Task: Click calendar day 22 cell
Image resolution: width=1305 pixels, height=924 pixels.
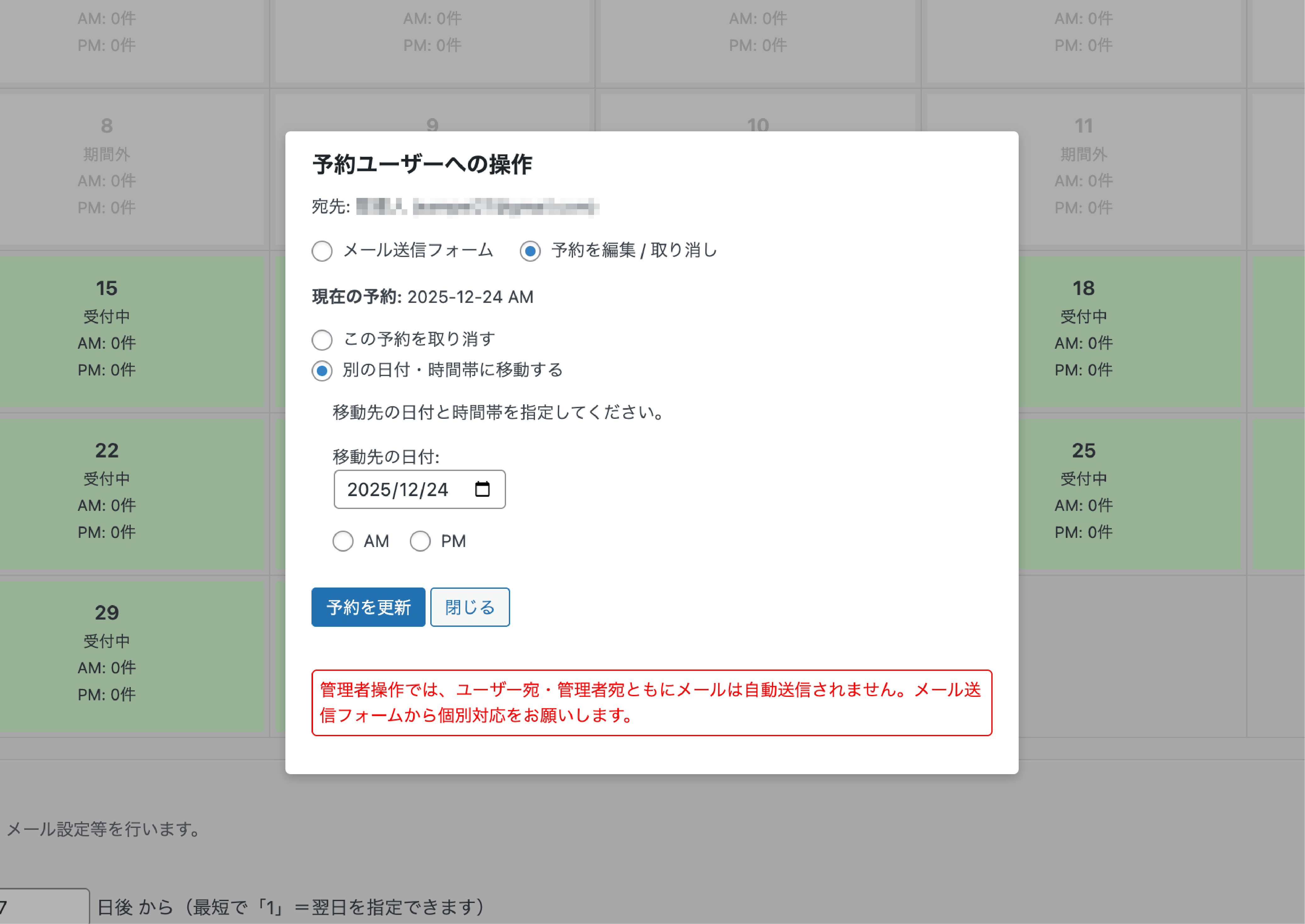Action: click(x=107, y=492)
